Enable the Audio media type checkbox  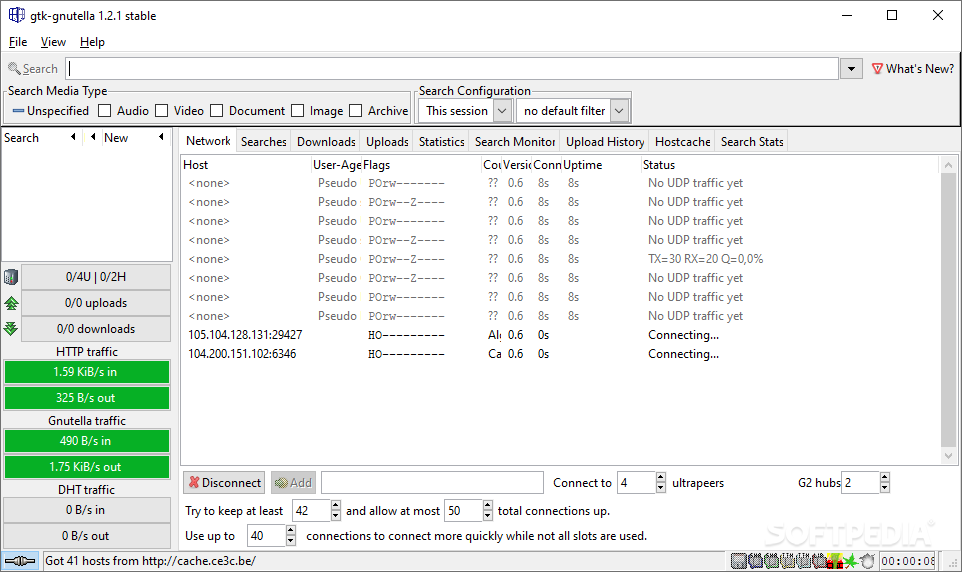[x=105, y=110]
